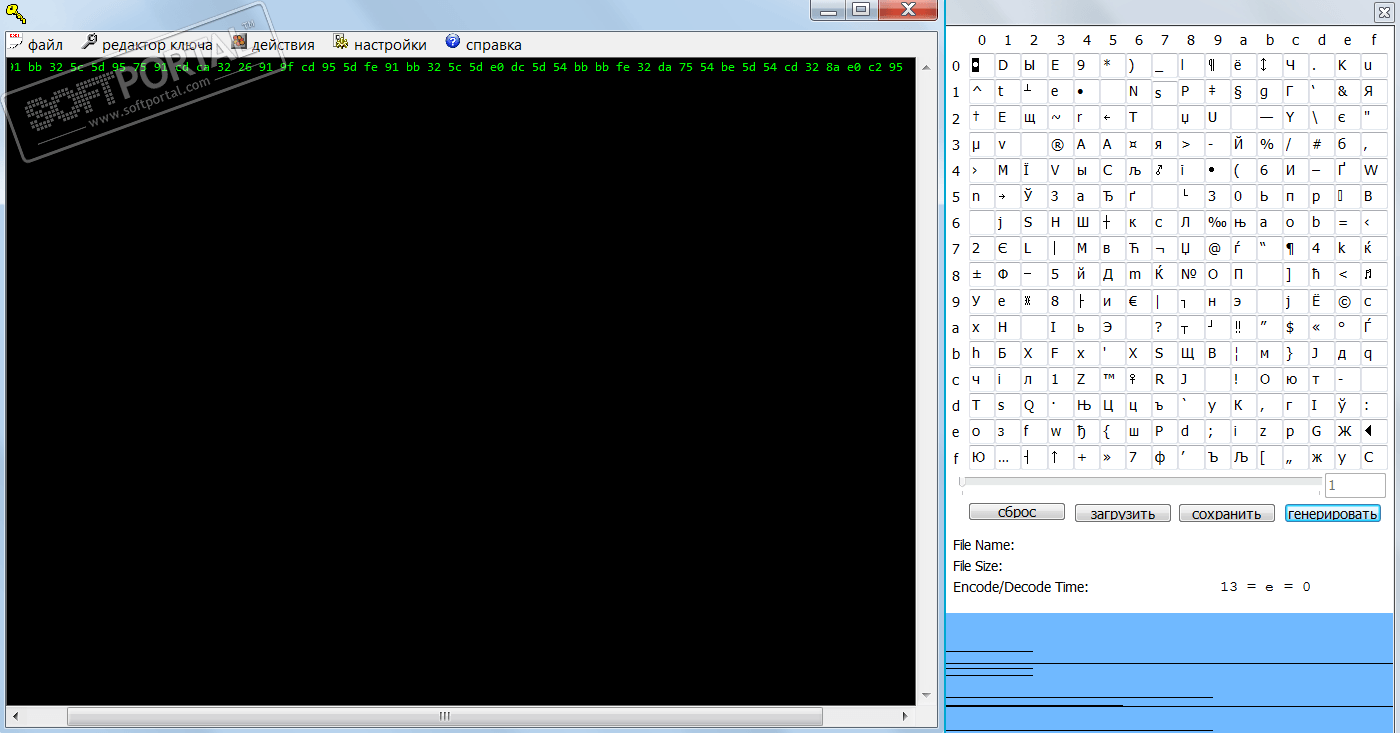Viewport: 1400px width, 733px height.
Task: Click the сохранить save button
Action: point(1227,513)
